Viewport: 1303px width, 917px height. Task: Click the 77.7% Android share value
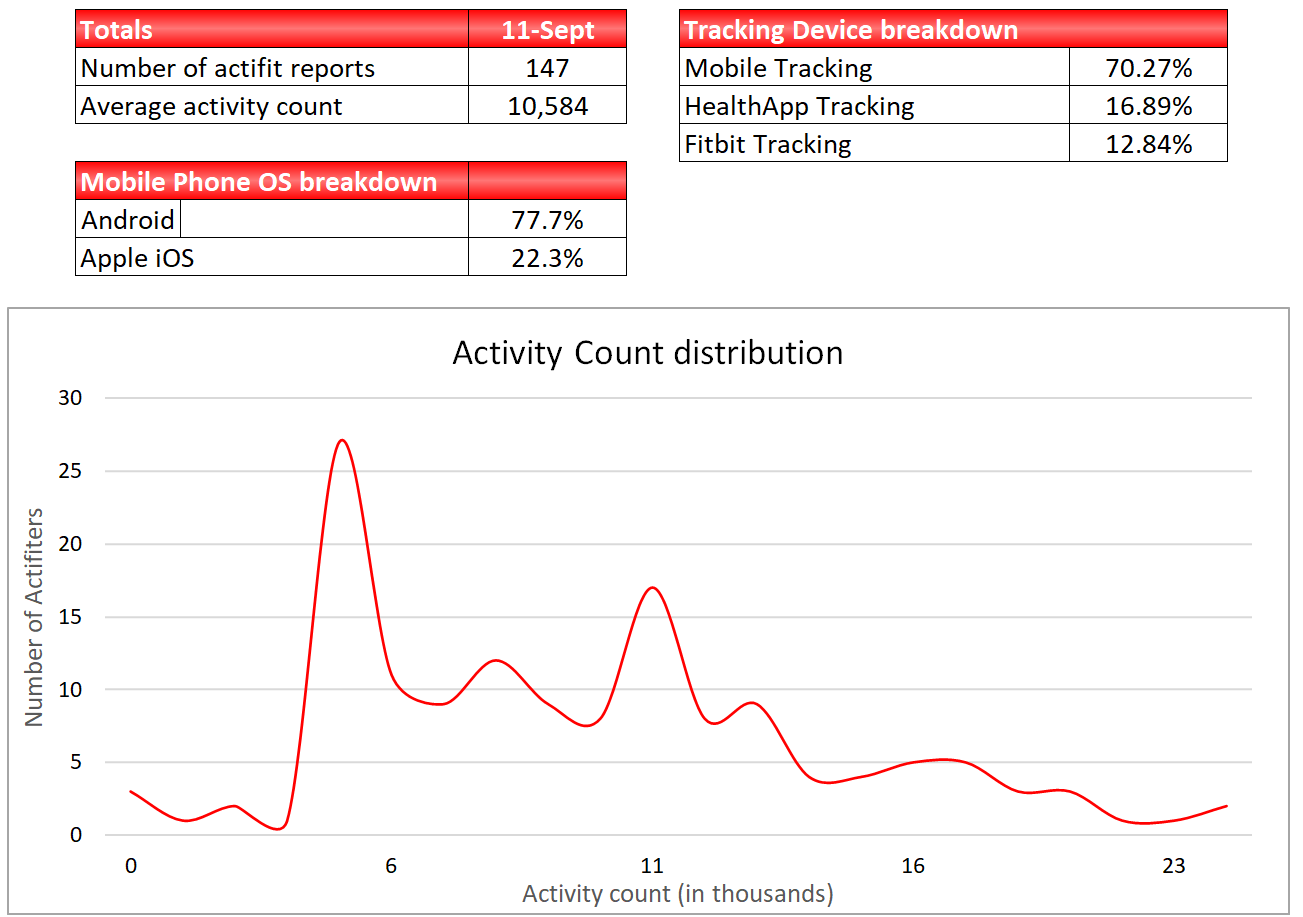tap(547, 220)
